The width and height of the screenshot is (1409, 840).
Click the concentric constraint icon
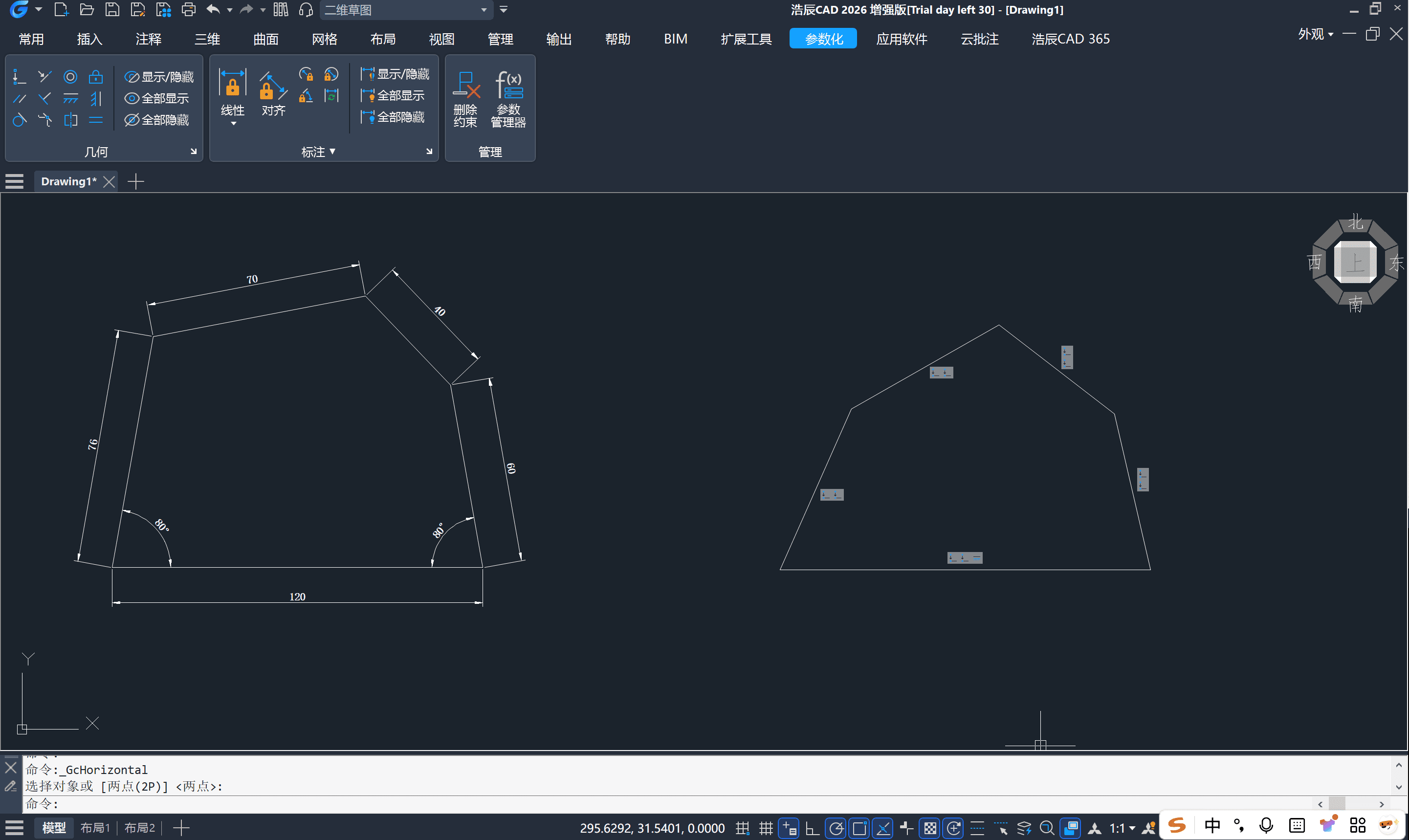(x=70, y=77)
